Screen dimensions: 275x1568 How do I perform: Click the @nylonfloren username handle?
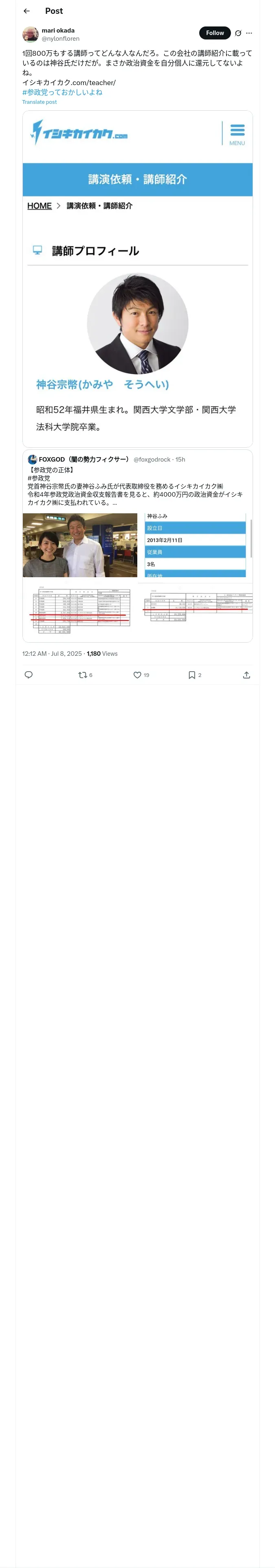pyautogui.click(x=60, y=38)
